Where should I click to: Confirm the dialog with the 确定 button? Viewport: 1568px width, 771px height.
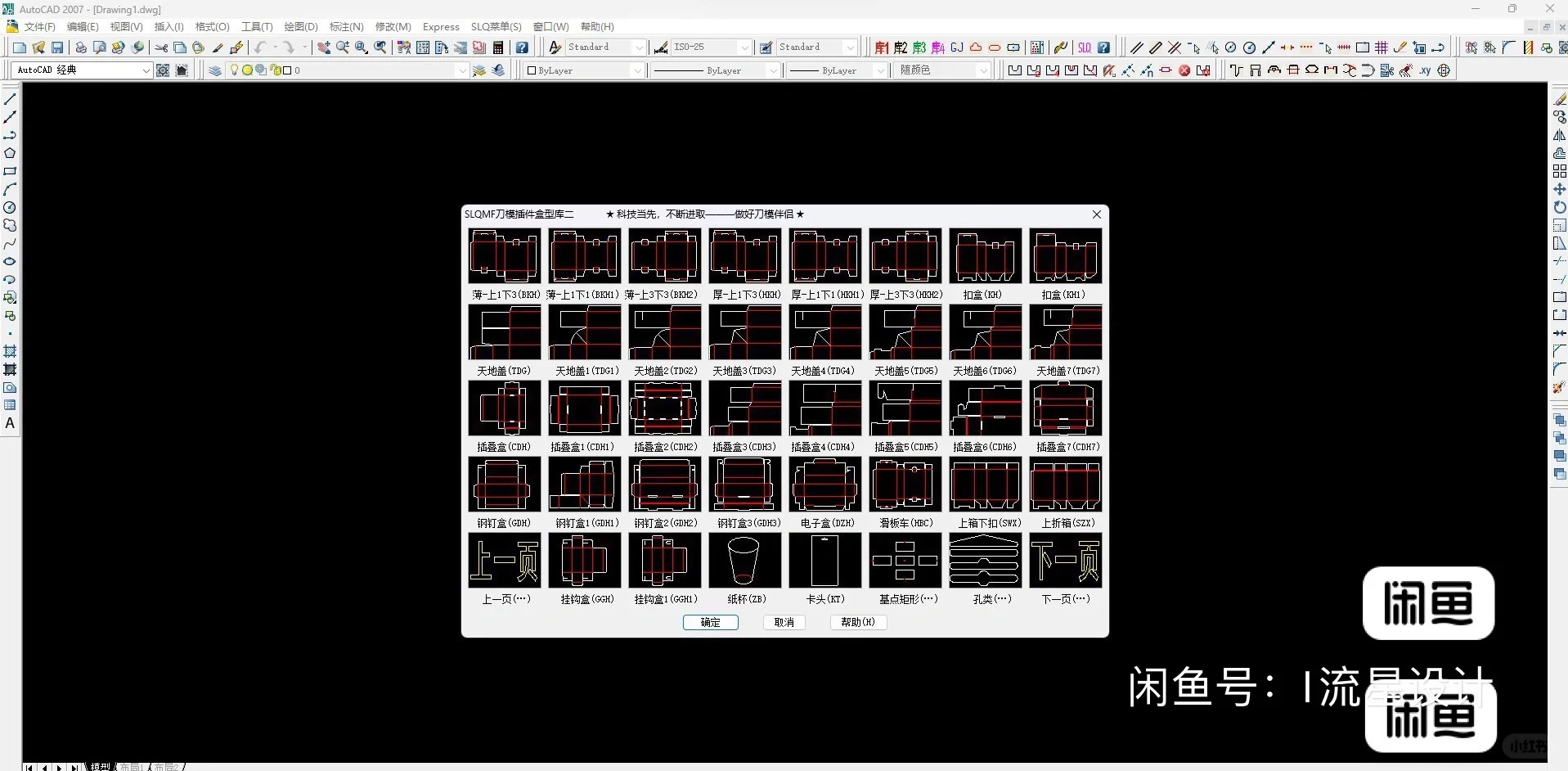pos(711,623)
